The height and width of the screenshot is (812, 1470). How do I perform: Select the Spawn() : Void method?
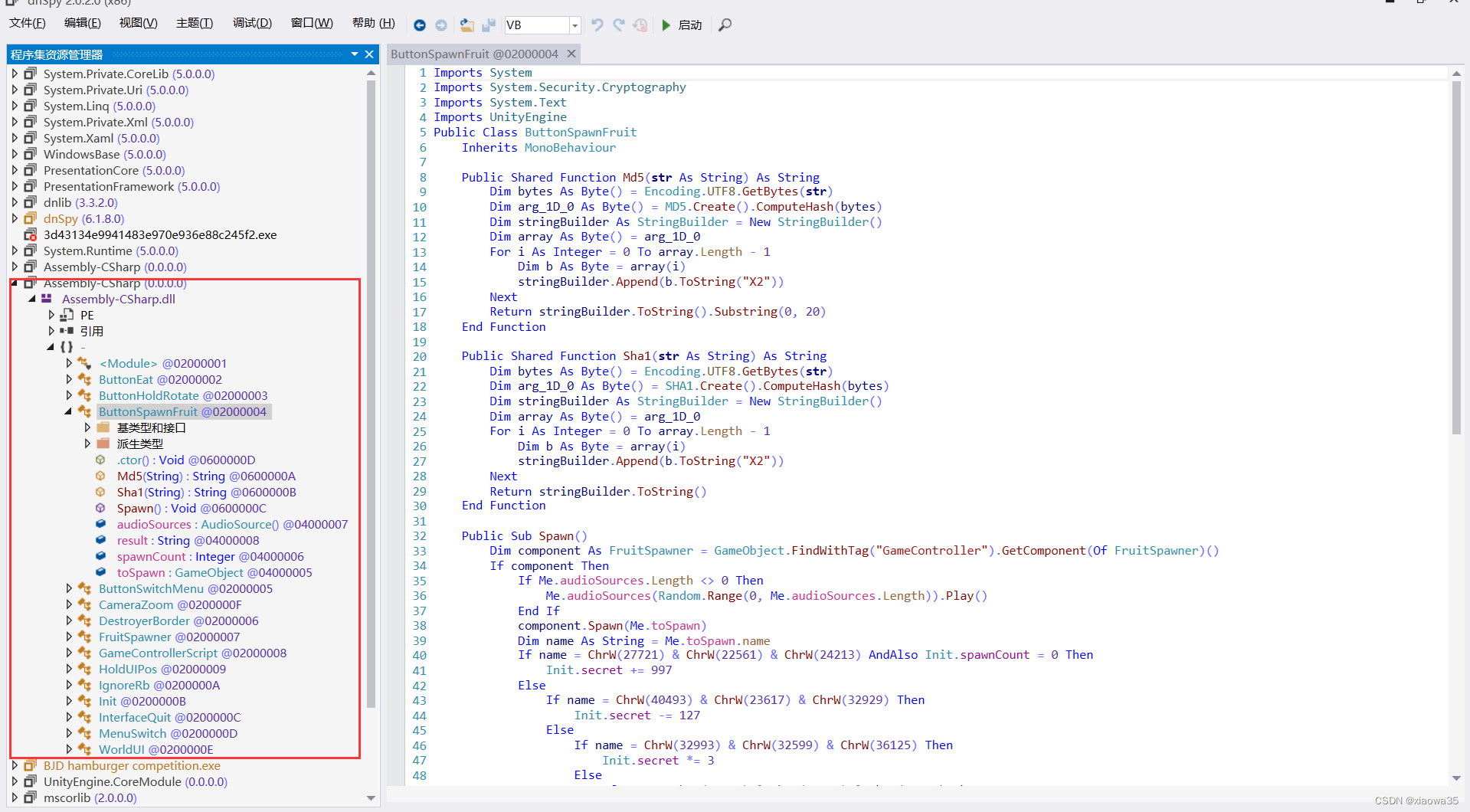(x=192, y=508)
